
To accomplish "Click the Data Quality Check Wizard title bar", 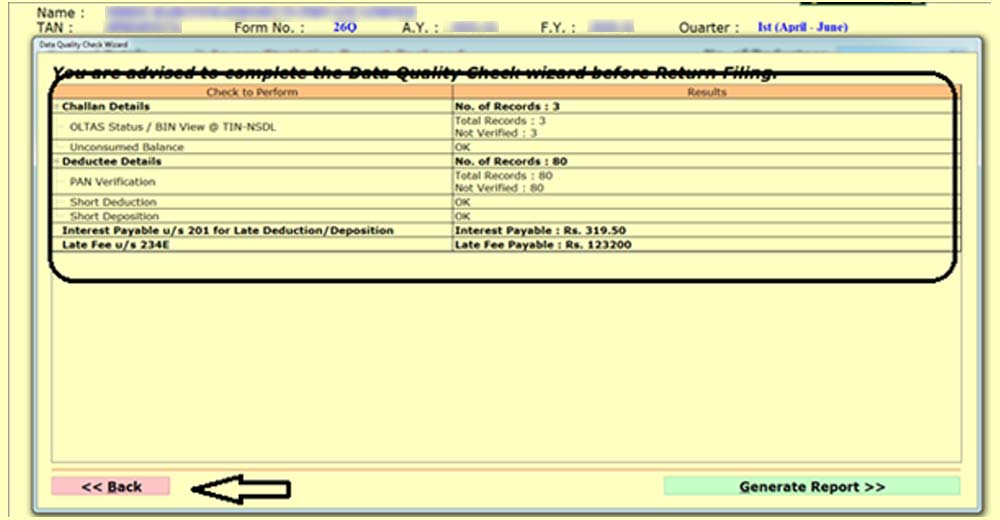I will point(507,45).
